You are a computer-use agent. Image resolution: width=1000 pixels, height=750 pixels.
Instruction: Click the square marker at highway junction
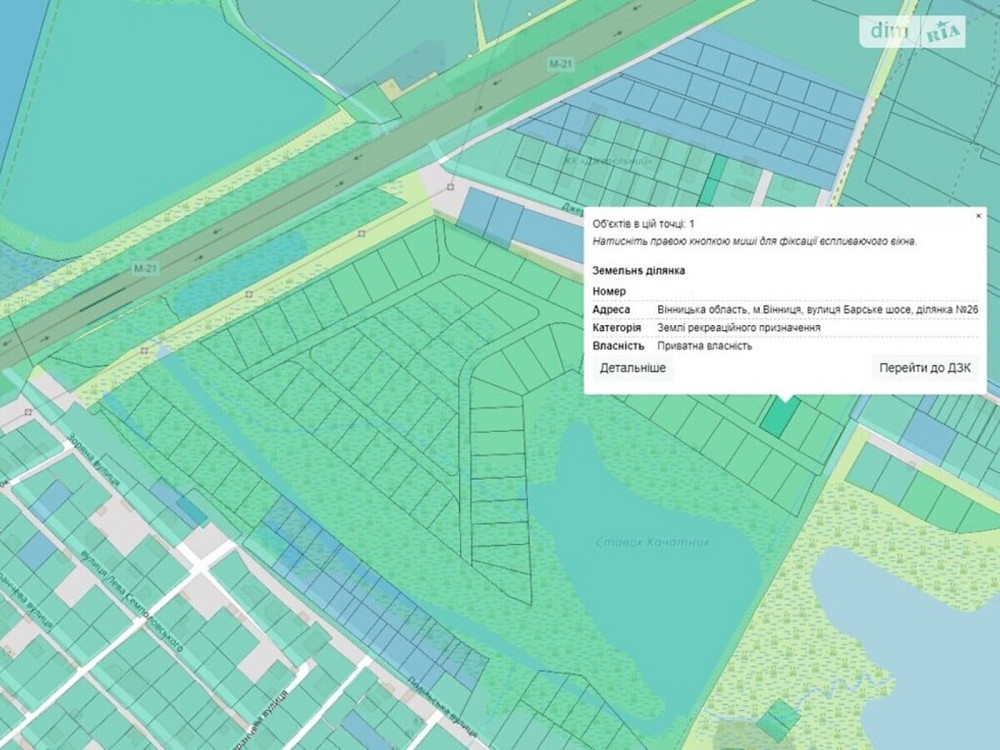[450, 186]
